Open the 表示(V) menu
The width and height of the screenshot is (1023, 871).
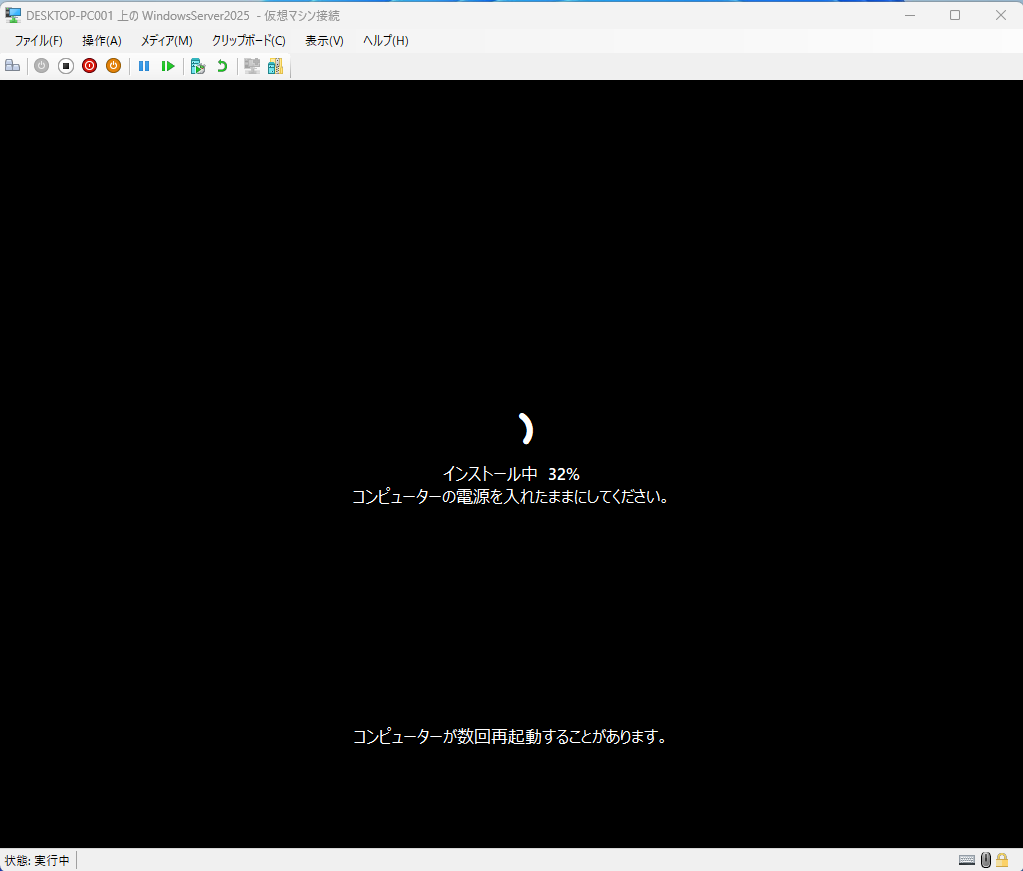click(x=324, y=40)
